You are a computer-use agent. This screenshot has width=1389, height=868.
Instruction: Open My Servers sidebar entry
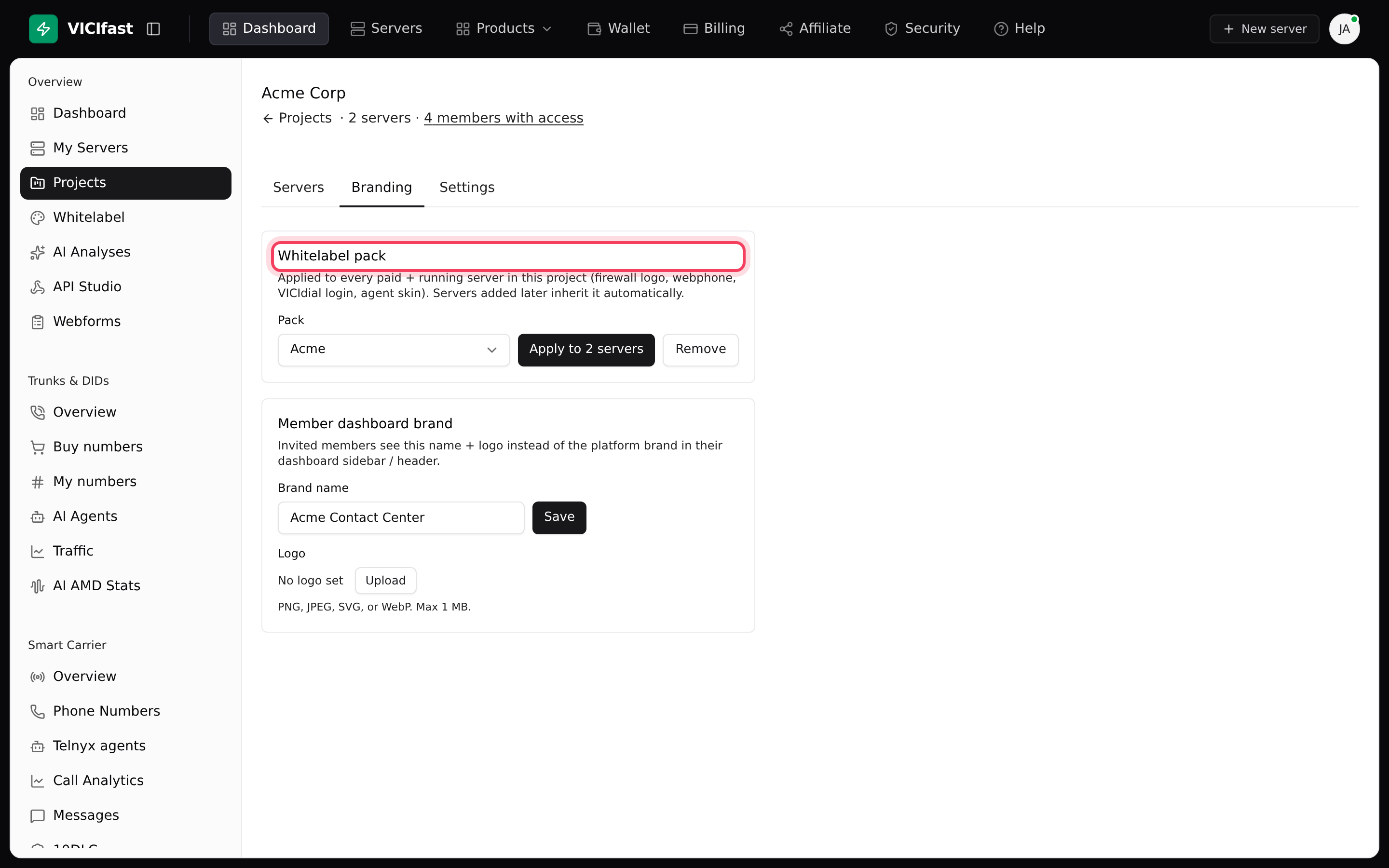(x=91, y=148)
